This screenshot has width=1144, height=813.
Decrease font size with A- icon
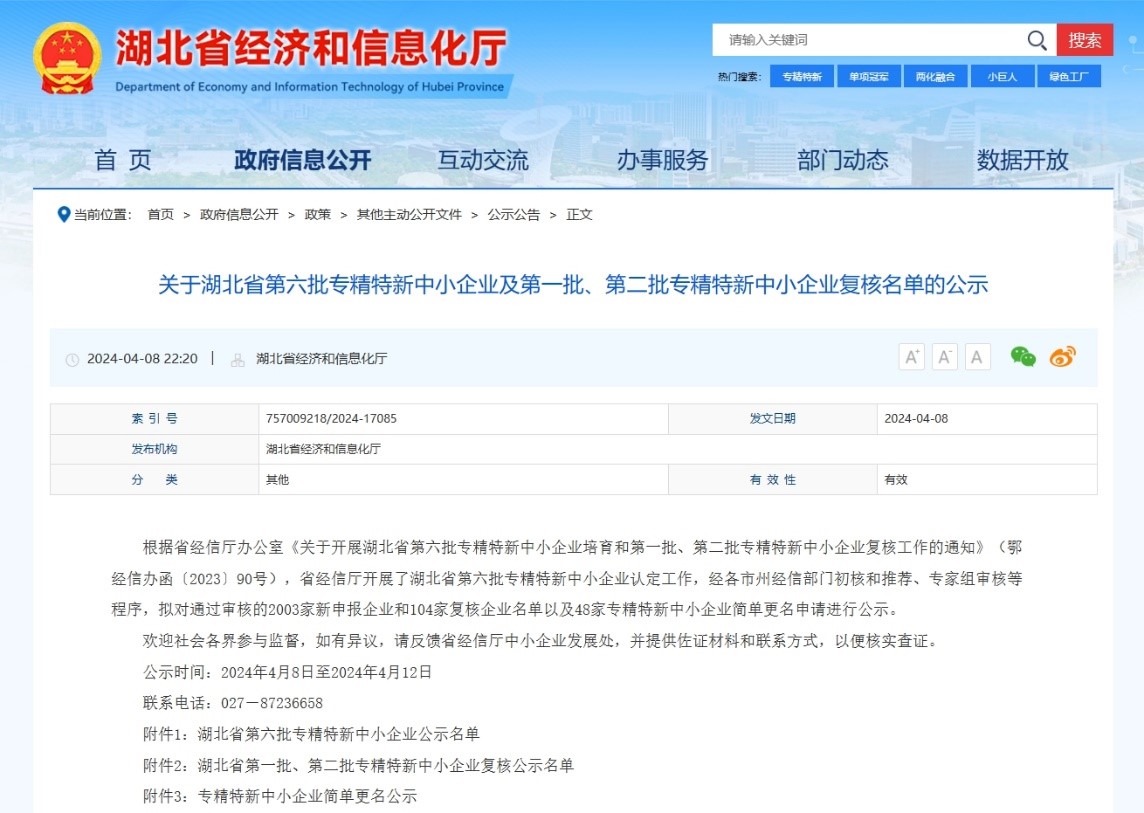pyautogui.click(x=945, y=357)
